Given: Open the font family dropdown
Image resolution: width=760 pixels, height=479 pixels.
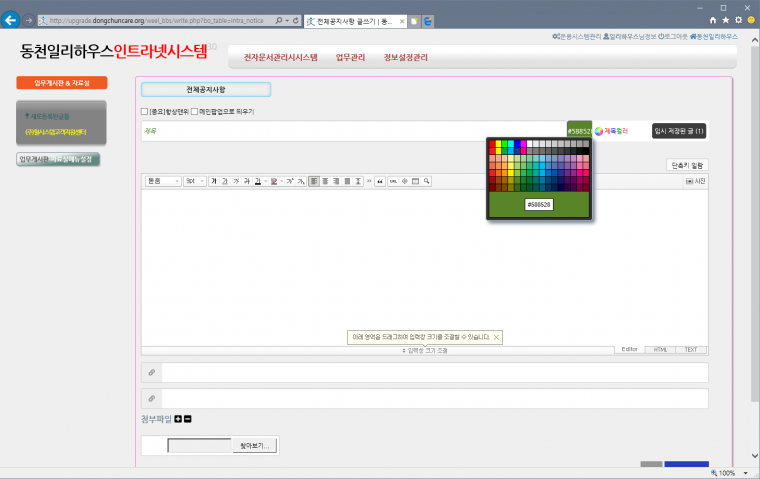Looking at the screenshot, I should (x=162, y=181).
